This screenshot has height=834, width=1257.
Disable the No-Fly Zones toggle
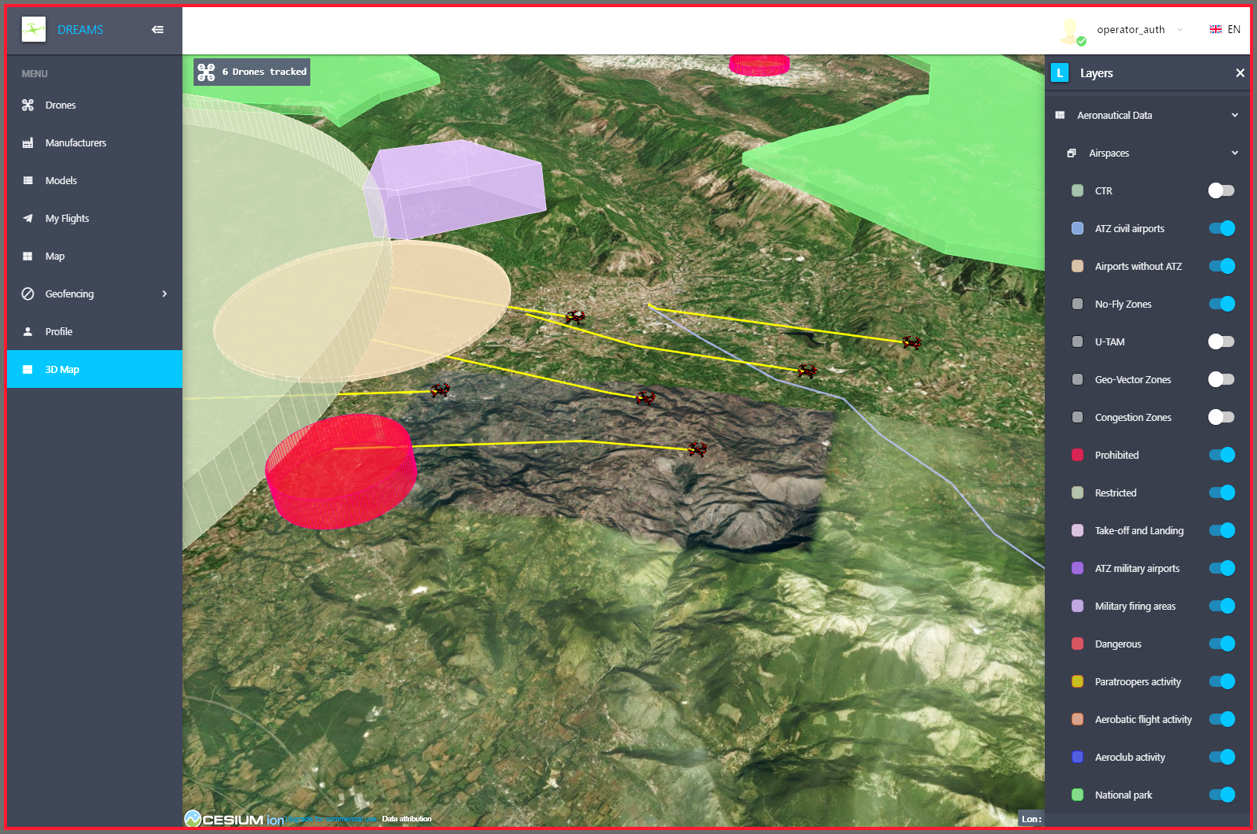click(x=1220, y=304)
